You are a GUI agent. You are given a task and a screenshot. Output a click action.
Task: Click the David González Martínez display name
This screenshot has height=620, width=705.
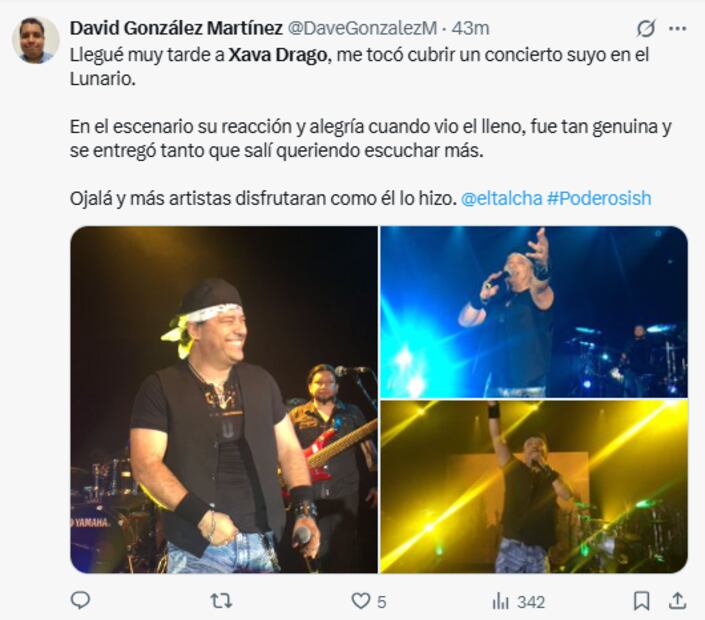(x=176, y=28)
